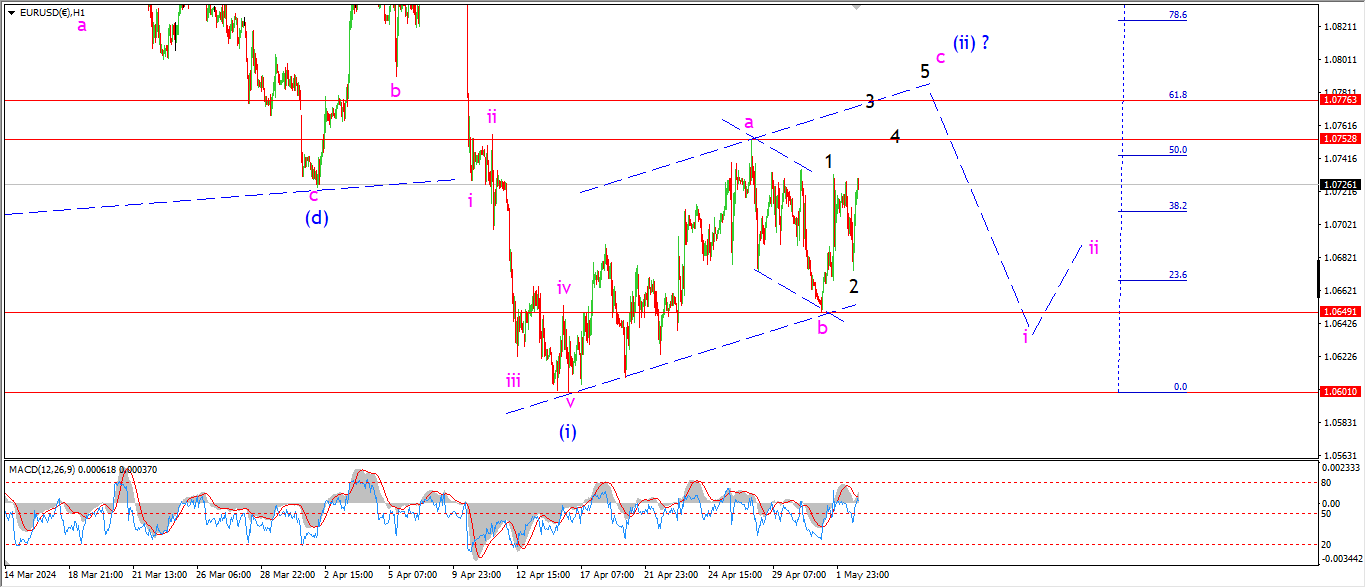The height and width of the screenshot is (588, 1366).
Task: Click the 61.8 Fibonacci level label
Action: click(x=1177, y=95)
